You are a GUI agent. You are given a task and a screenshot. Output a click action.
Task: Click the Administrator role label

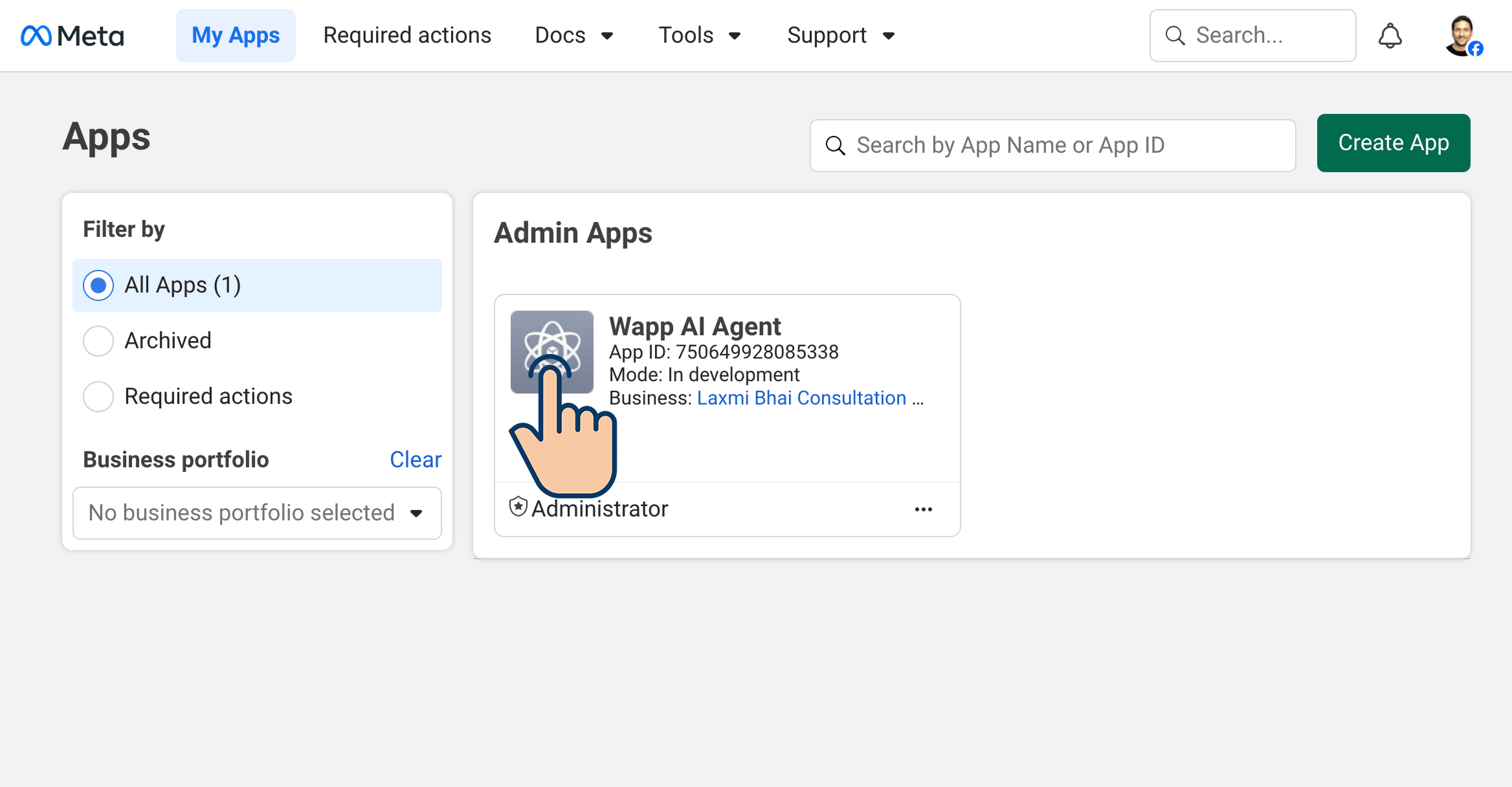(599, 509)
